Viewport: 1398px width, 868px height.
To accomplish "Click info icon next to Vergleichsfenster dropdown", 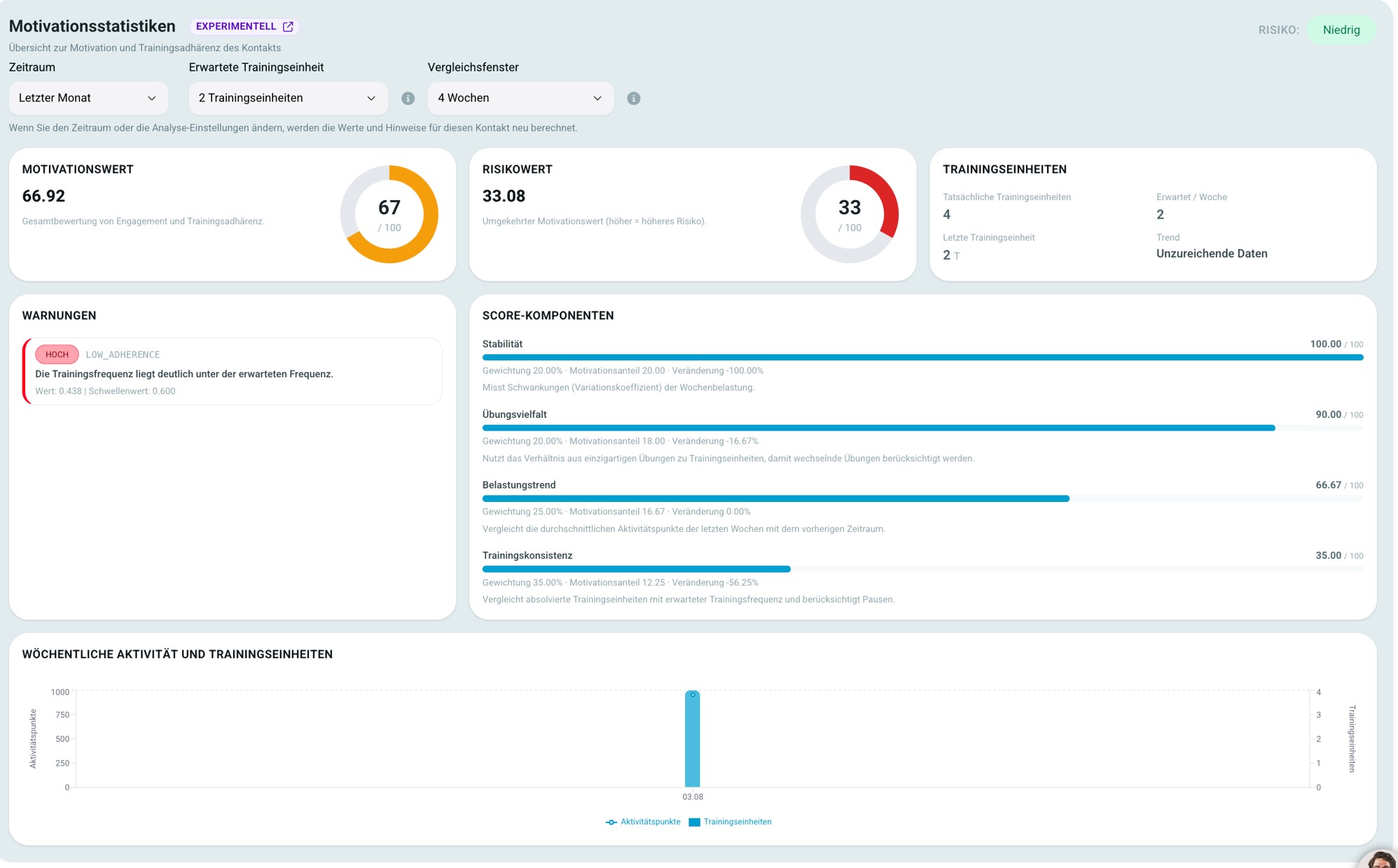I will pos(633,99).
